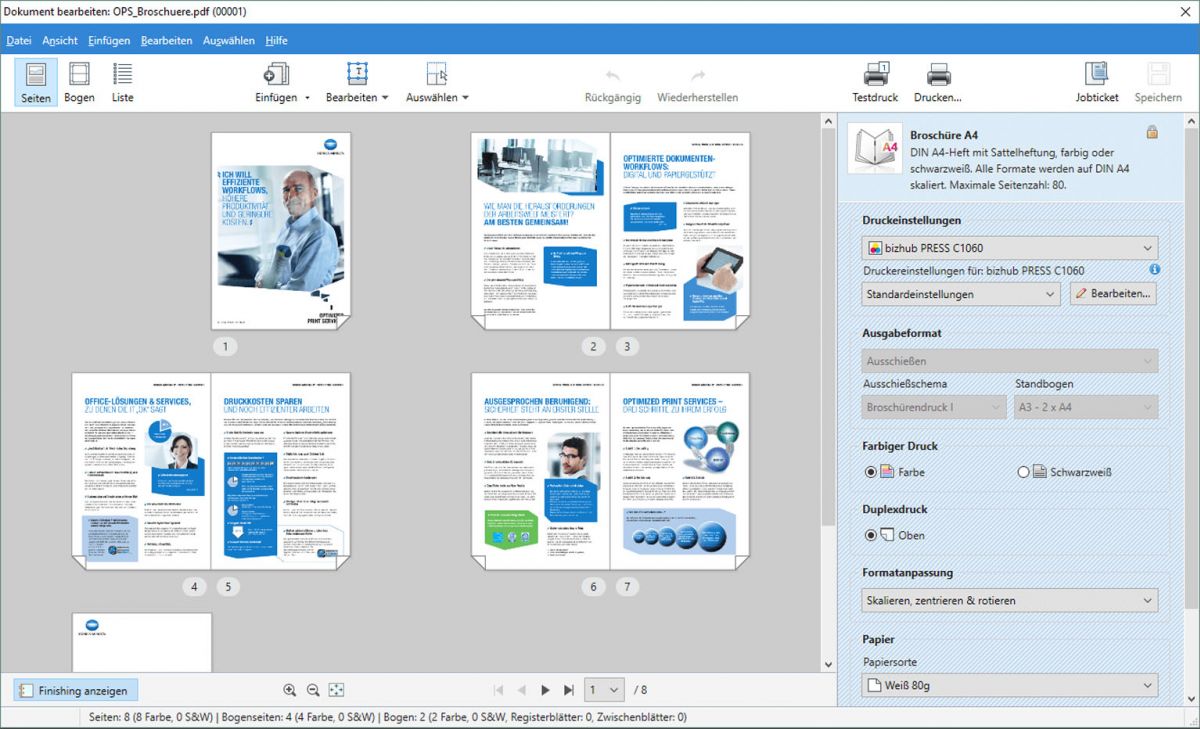This screenshot has height=729, width=1200.
Task: Select the cover page 1 thumbnail
Action: (x=281, y=230)
